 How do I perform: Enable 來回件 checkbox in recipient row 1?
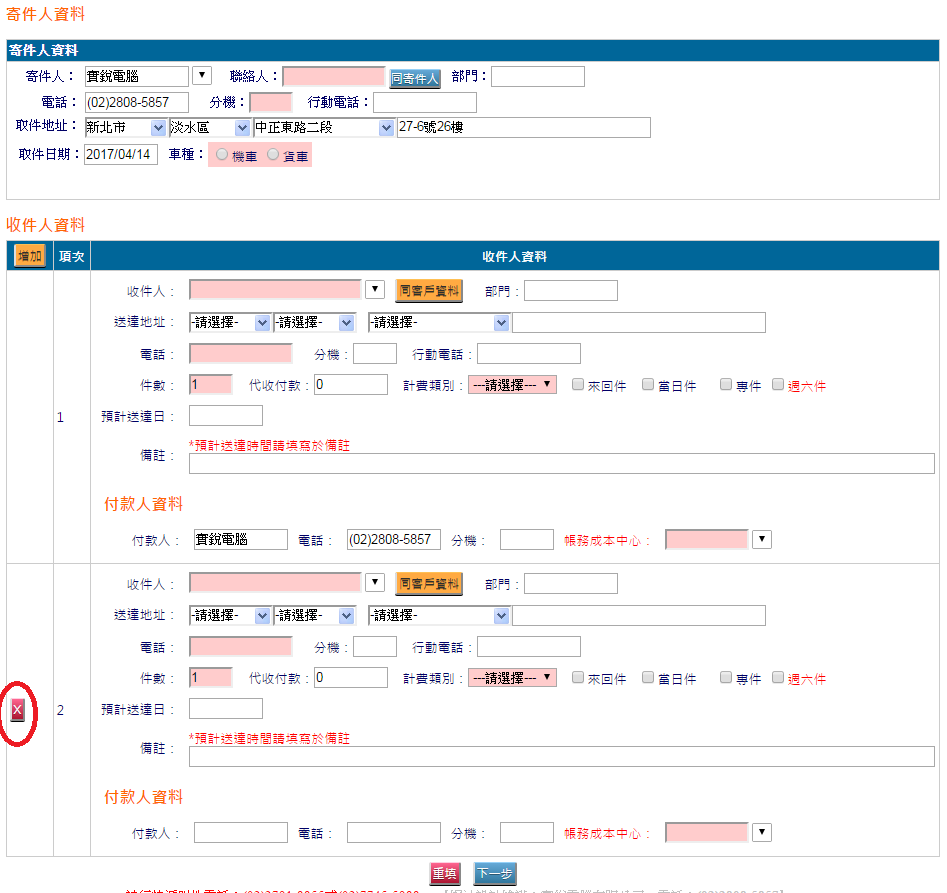(578, 384)
